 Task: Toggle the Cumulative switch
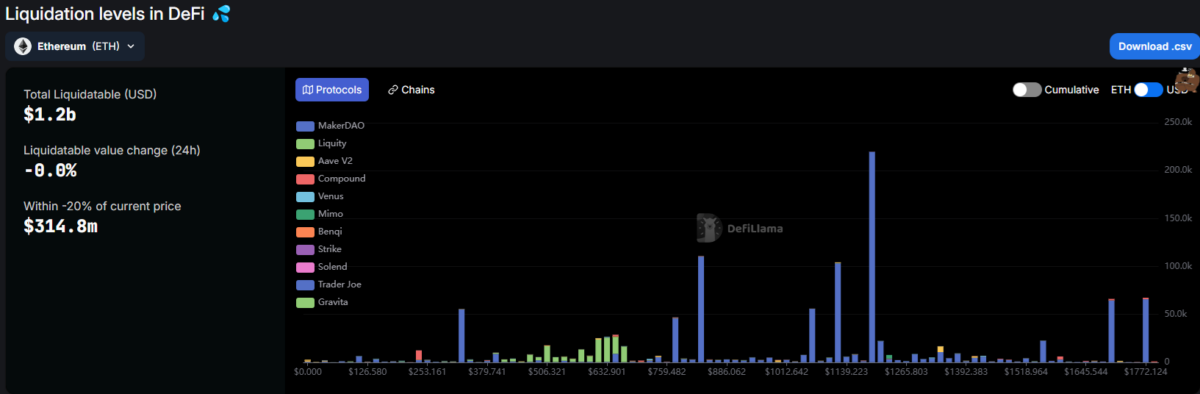[1027, 90]
